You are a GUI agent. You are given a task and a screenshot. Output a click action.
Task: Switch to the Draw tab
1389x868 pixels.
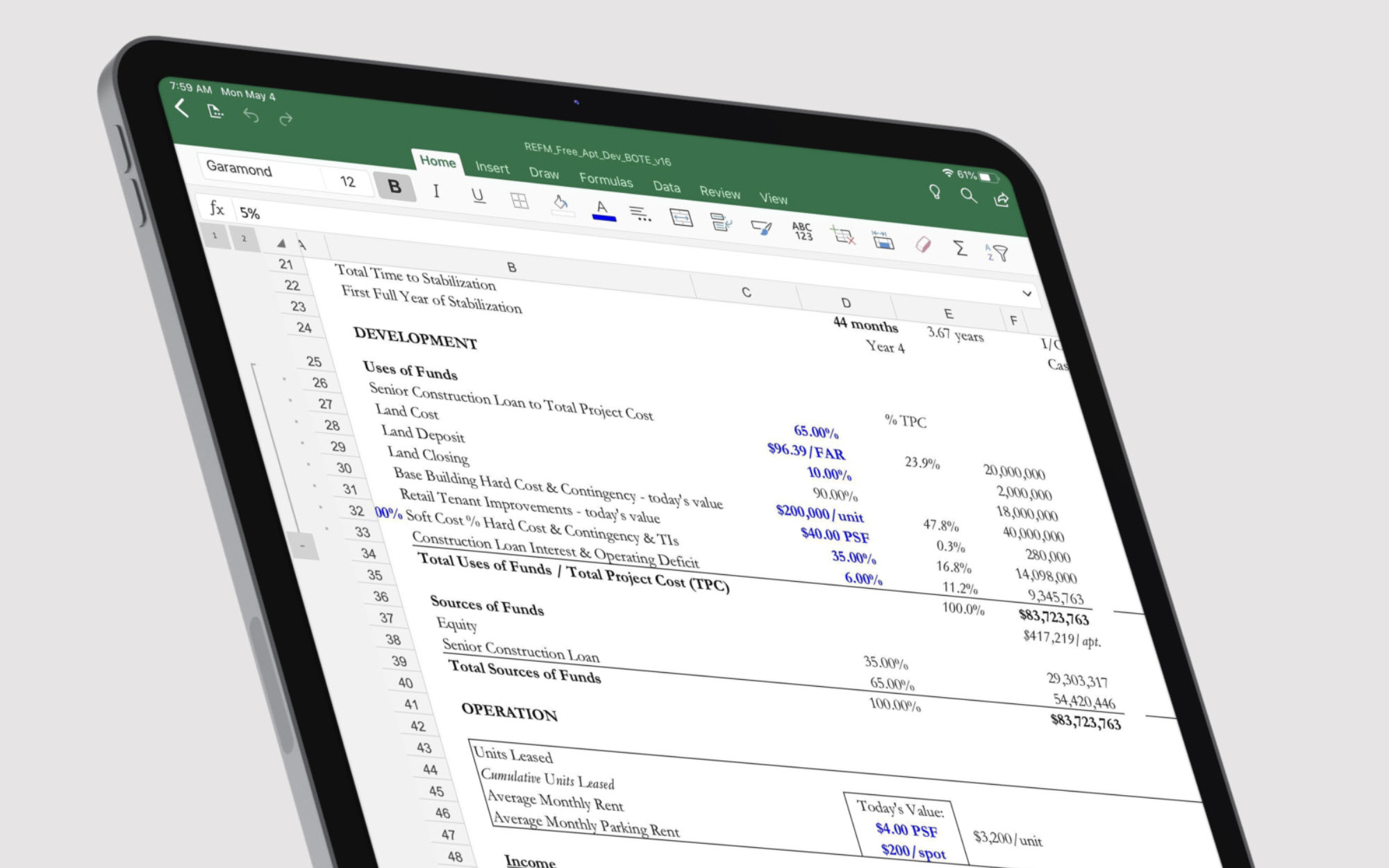[x=544, y=173]
